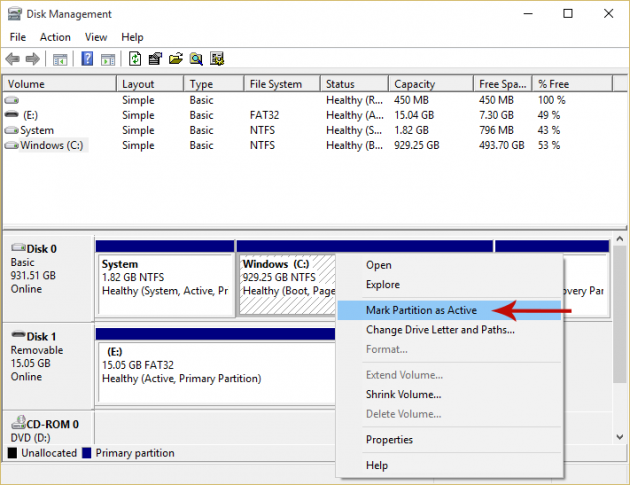Click the open folder toolbar icon

[176, 59]
